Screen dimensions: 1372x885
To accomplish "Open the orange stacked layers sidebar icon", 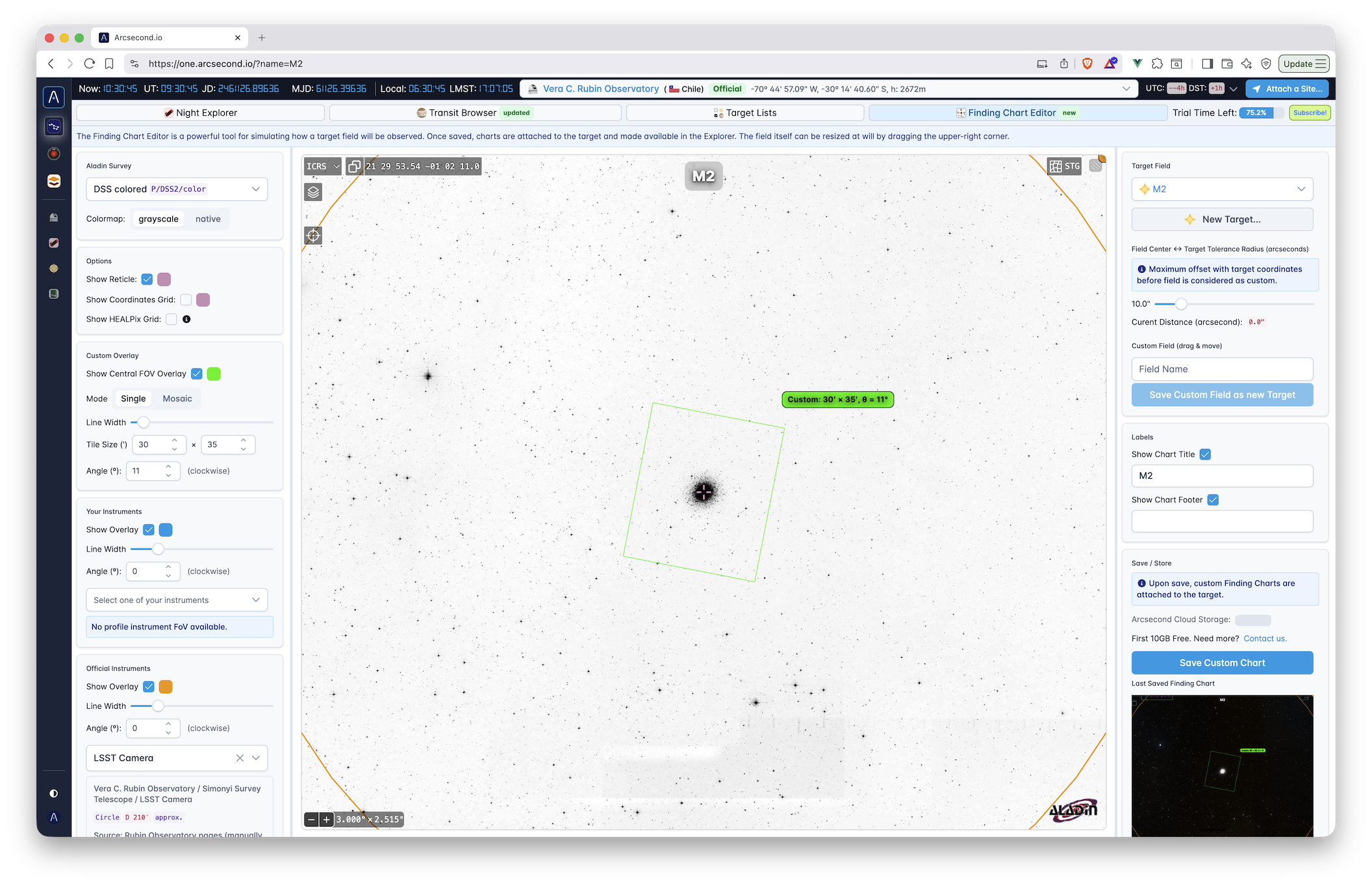I will click(x=54, y=181).
